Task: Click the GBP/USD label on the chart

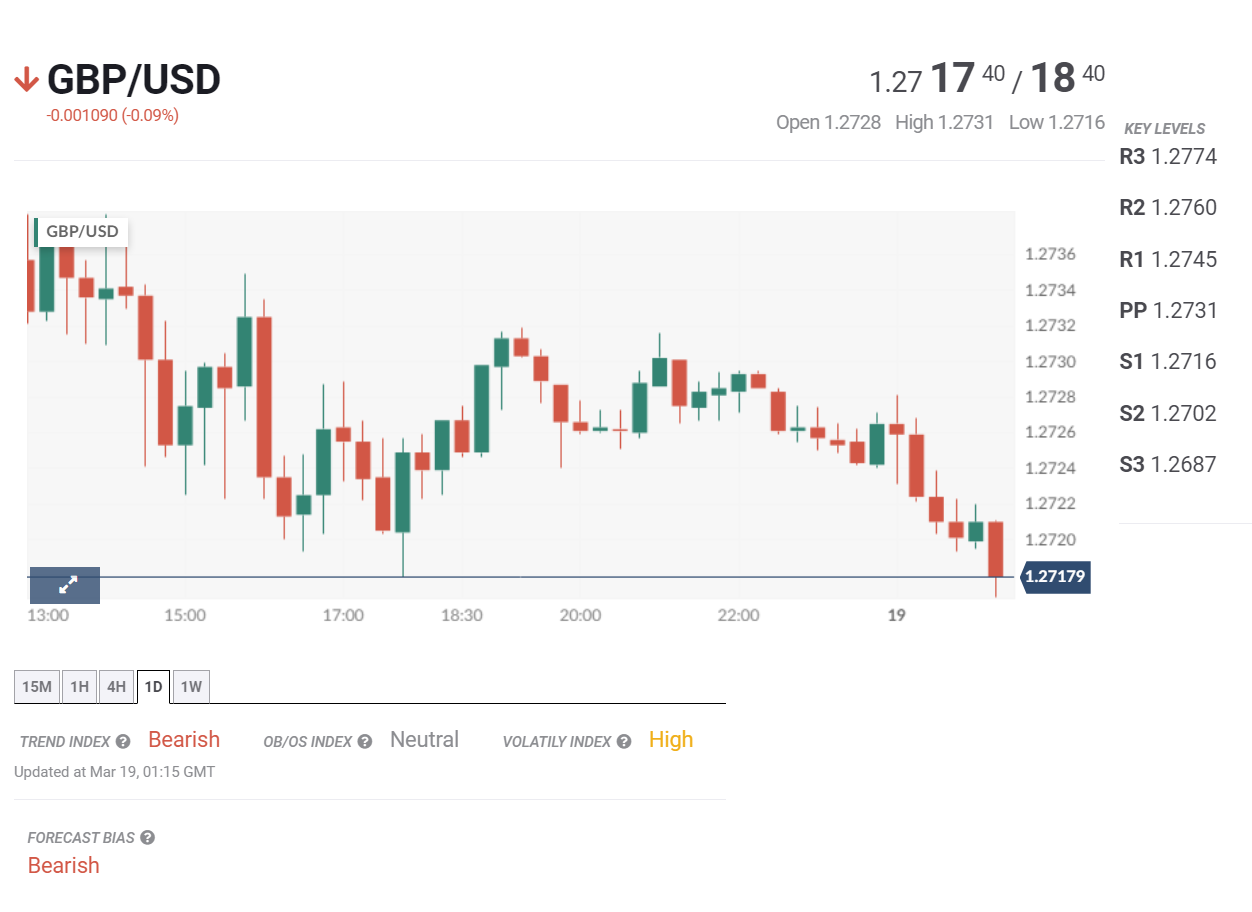Action: 81,231
